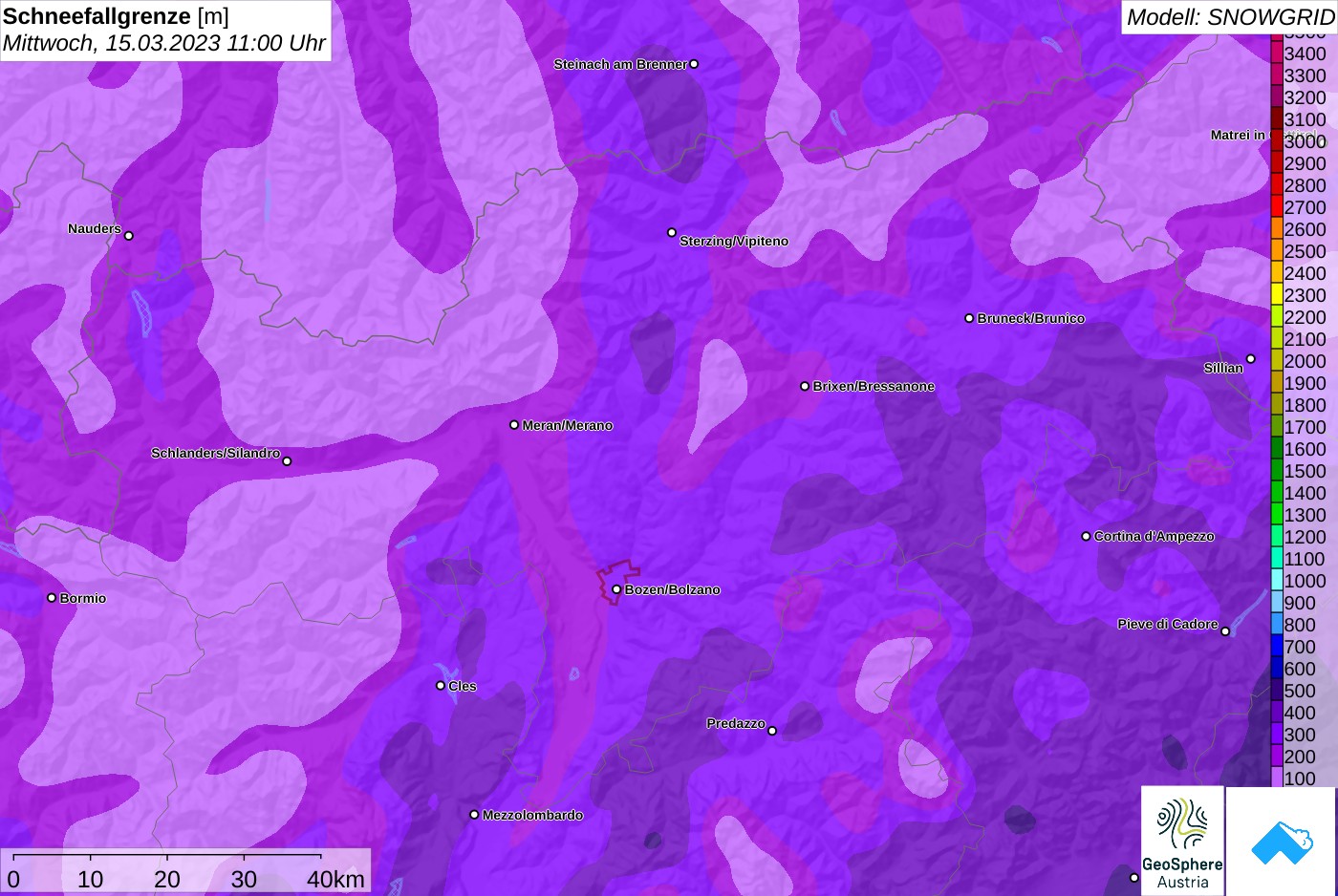
Task: Select the Schlanders/Silandro label
Action: tap(215, 453)
